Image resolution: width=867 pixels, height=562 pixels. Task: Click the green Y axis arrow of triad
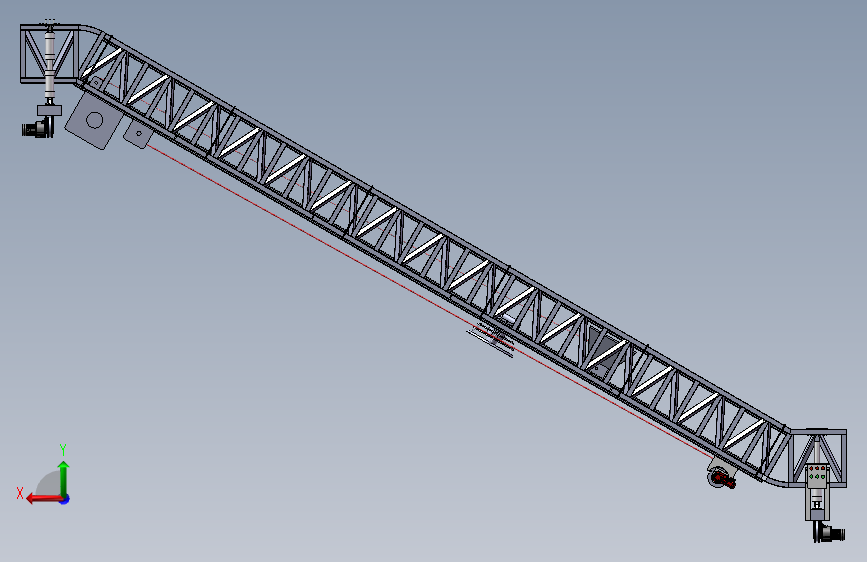[64, 478]
